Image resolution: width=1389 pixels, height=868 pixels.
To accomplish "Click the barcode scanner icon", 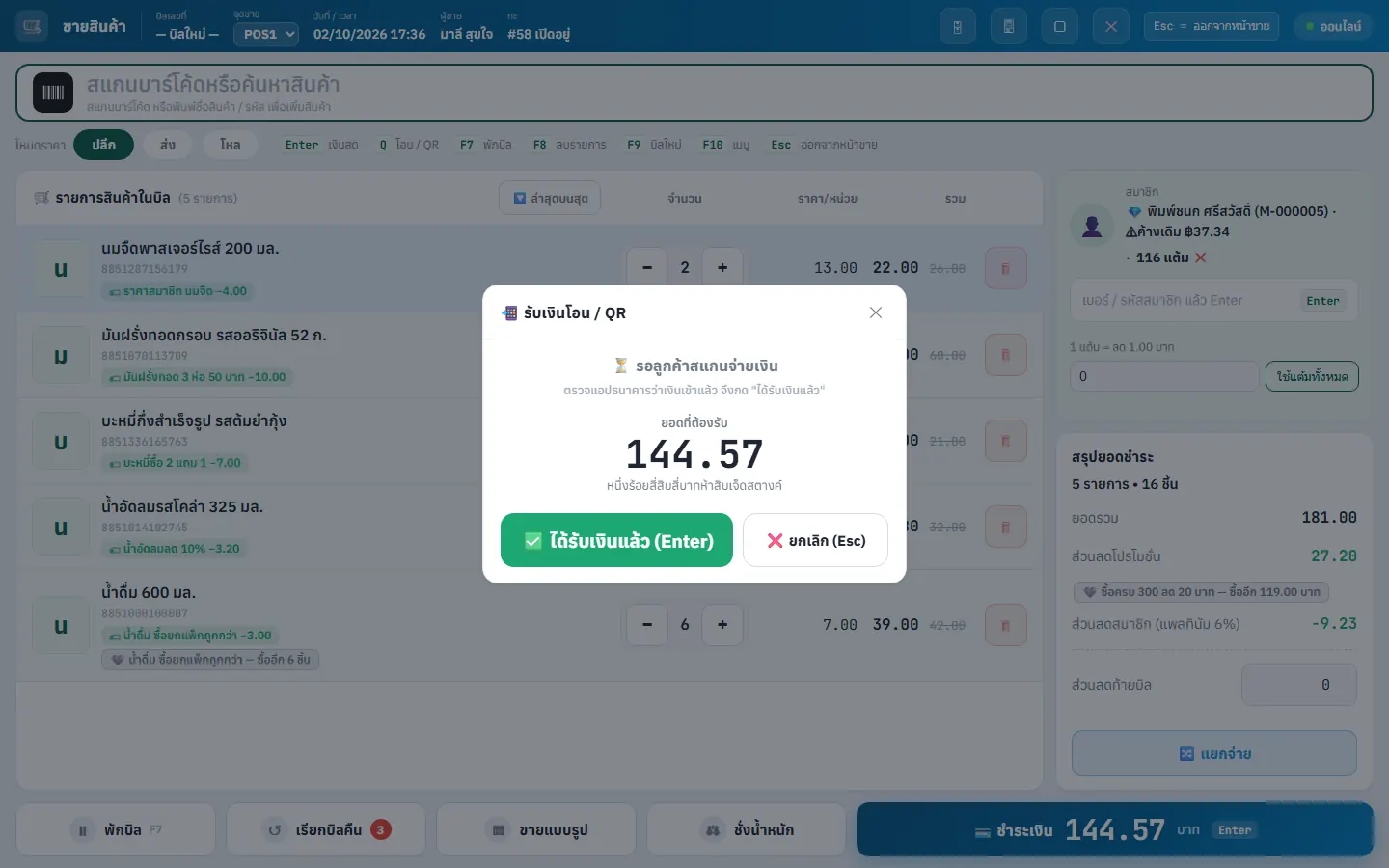I will [53, 93].
